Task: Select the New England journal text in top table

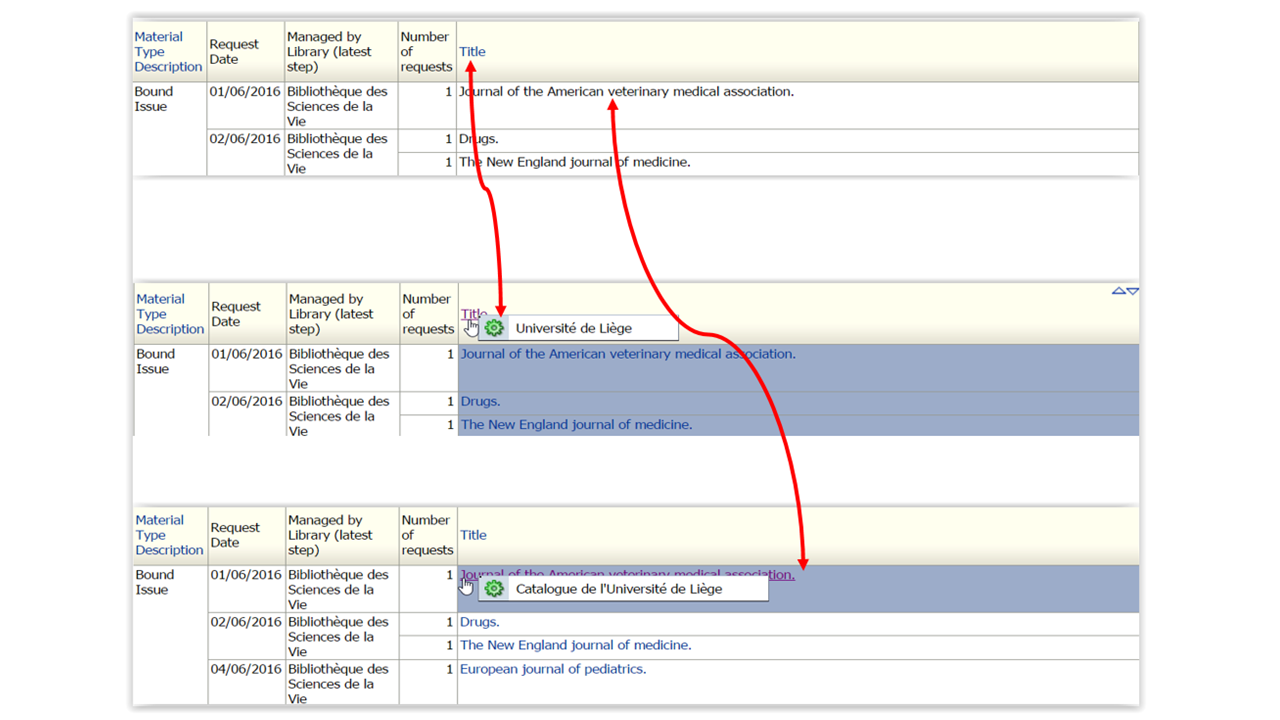Action: pos(575,162)
